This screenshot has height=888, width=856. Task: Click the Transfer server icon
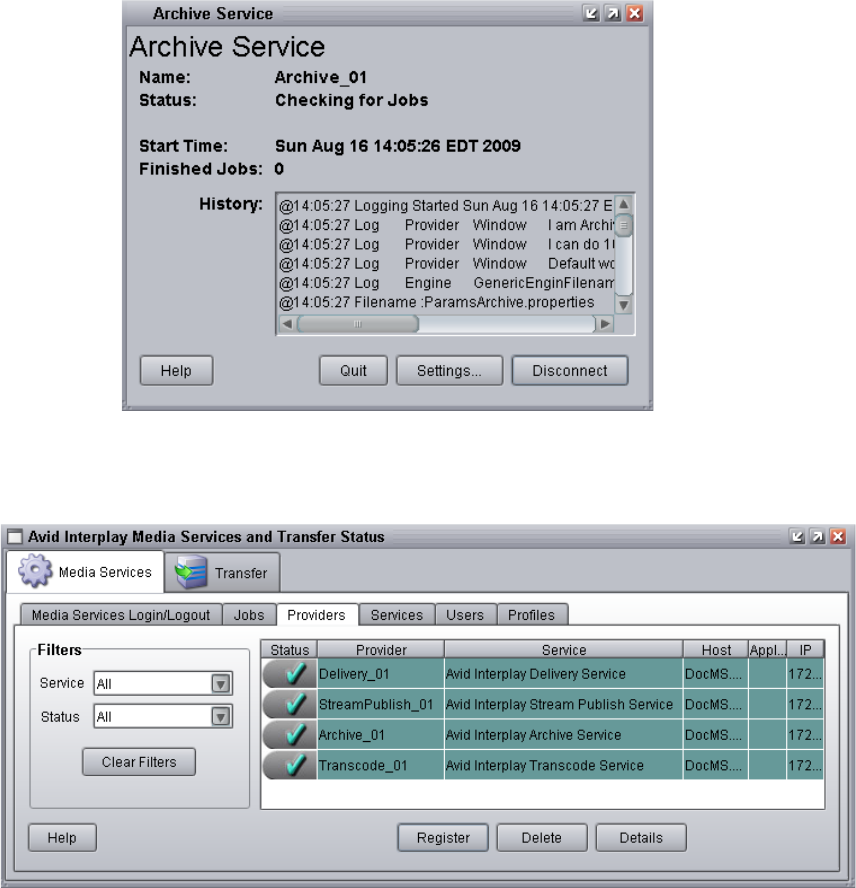(191, 573)
